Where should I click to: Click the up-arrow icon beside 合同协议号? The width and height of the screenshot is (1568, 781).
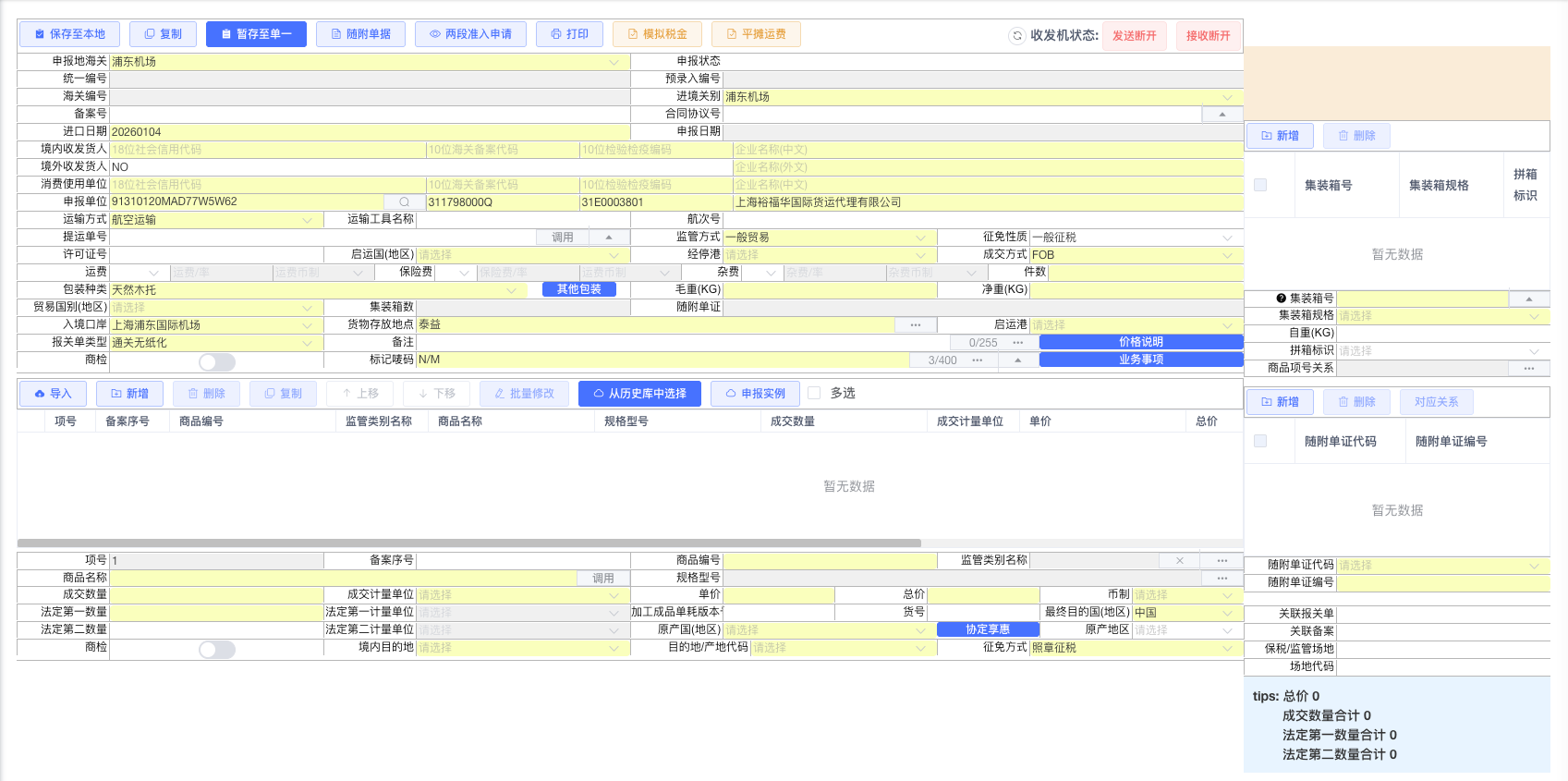pyautogui.click(x=1222, y=115)
